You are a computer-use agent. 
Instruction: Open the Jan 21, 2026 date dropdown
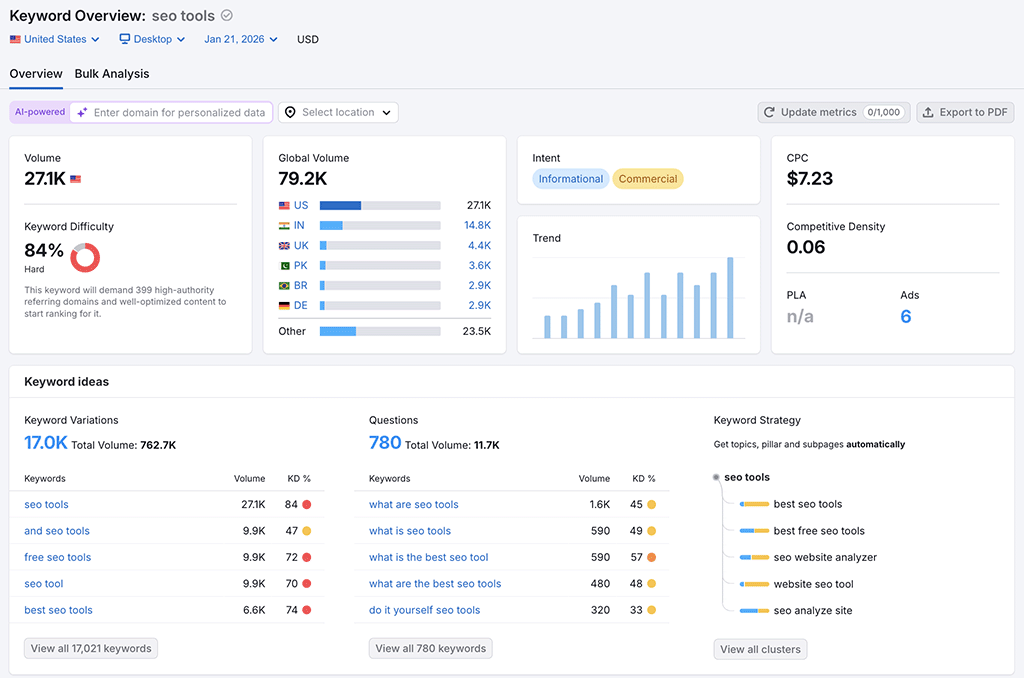click(240, 38)
